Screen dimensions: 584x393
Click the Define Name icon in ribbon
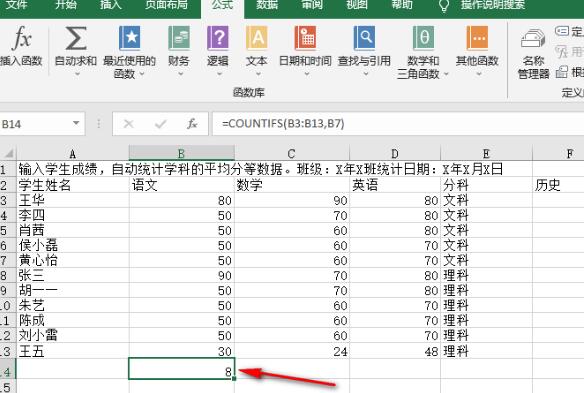[x=562, y=31]
